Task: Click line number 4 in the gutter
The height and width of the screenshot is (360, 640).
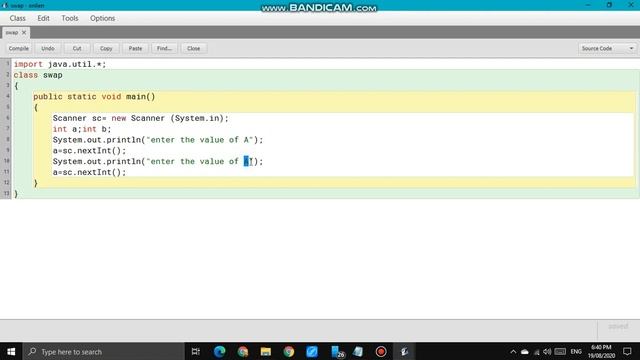Action: (x=7, y=96)
